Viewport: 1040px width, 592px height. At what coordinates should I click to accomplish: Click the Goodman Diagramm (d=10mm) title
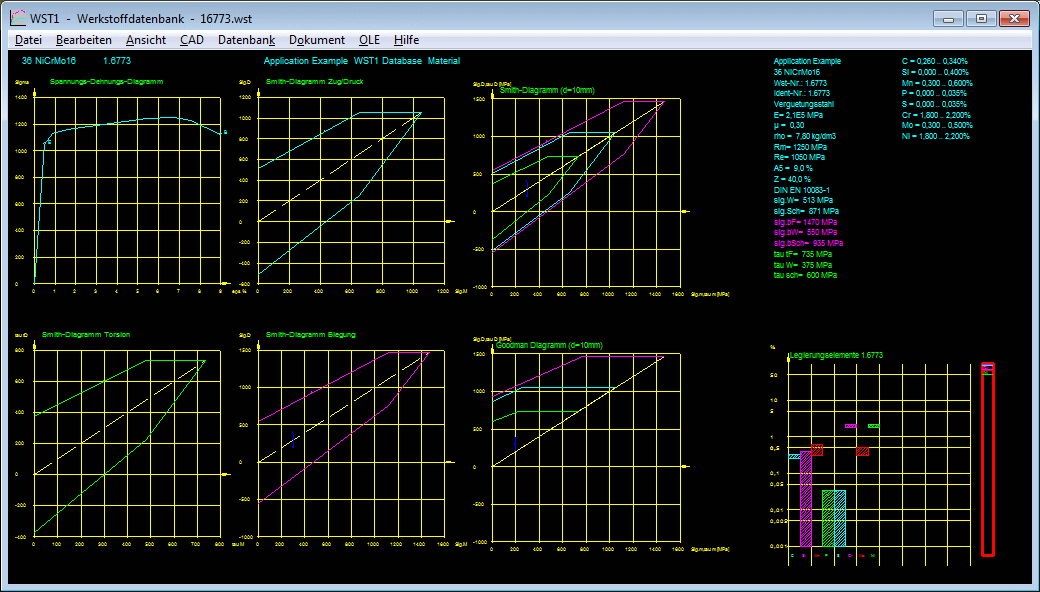[x=551, y=345]
